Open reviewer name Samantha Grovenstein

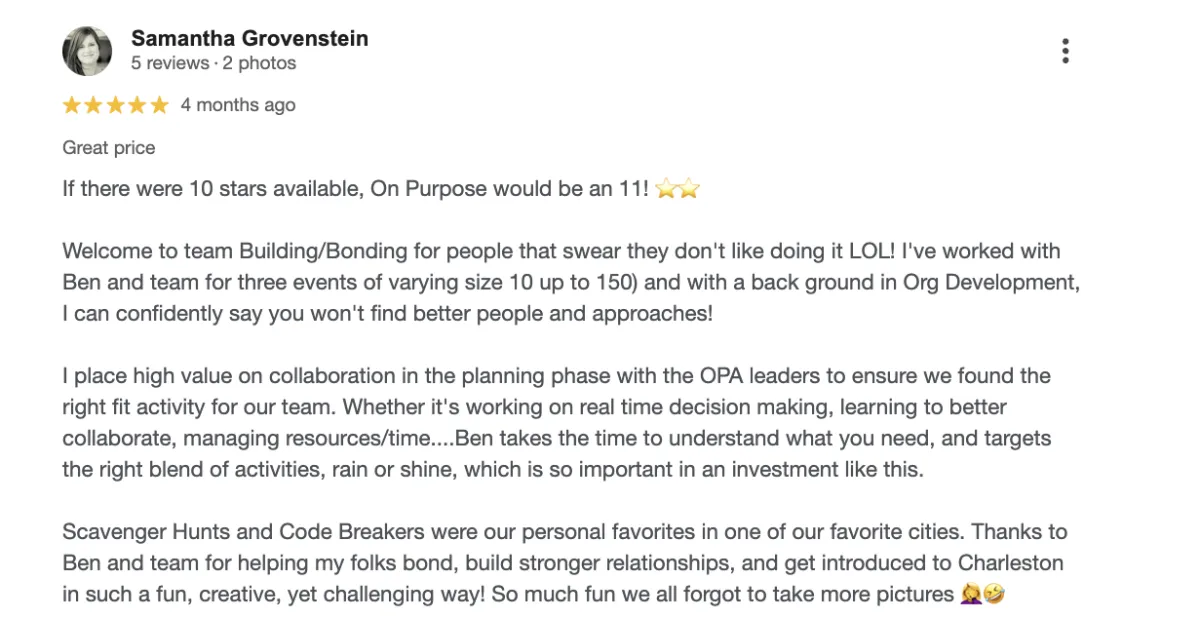pos(250,39)
